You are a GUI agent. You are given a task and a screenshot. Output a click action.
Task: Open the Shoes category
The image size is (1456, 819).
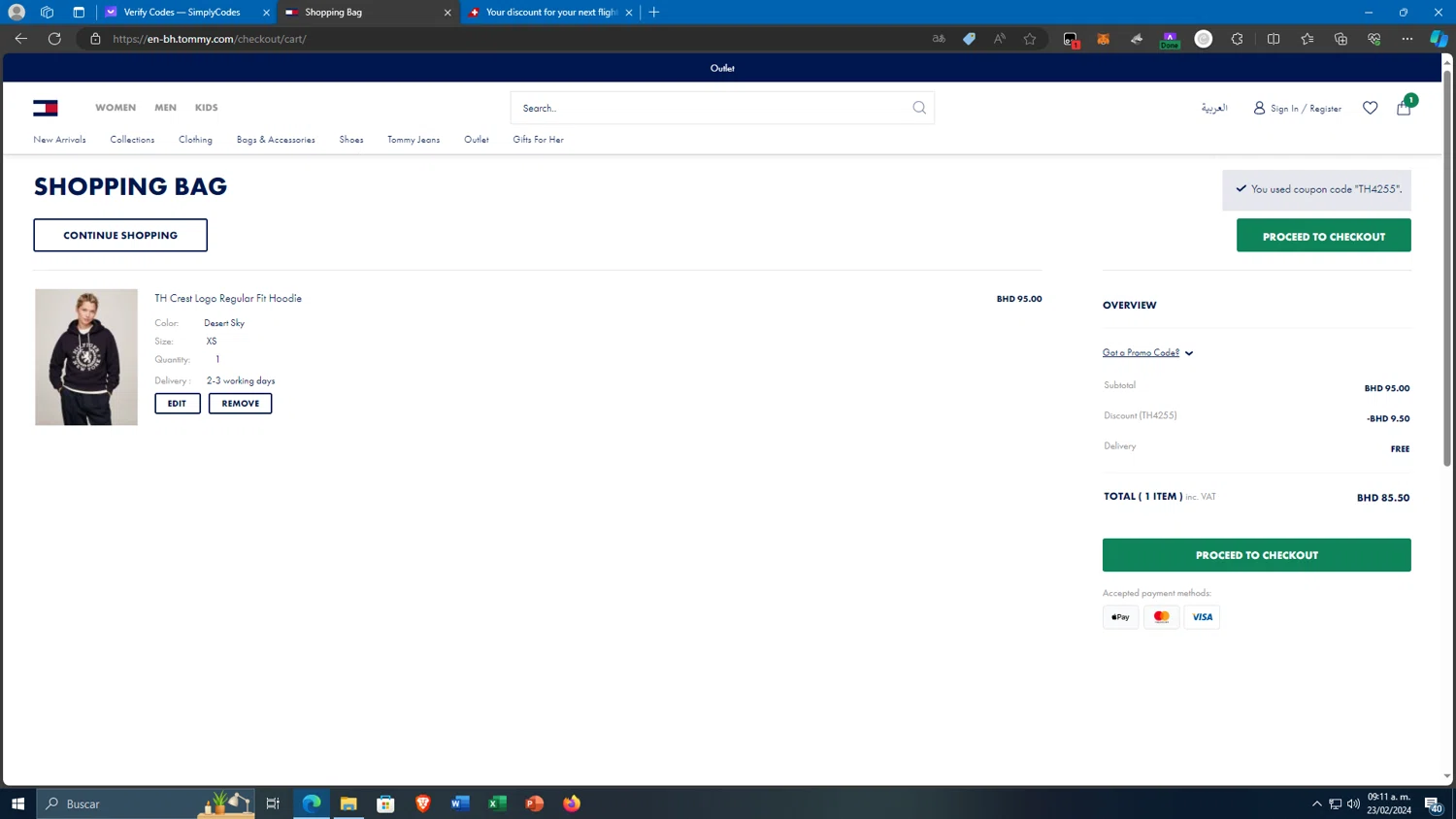coord(351,140)
